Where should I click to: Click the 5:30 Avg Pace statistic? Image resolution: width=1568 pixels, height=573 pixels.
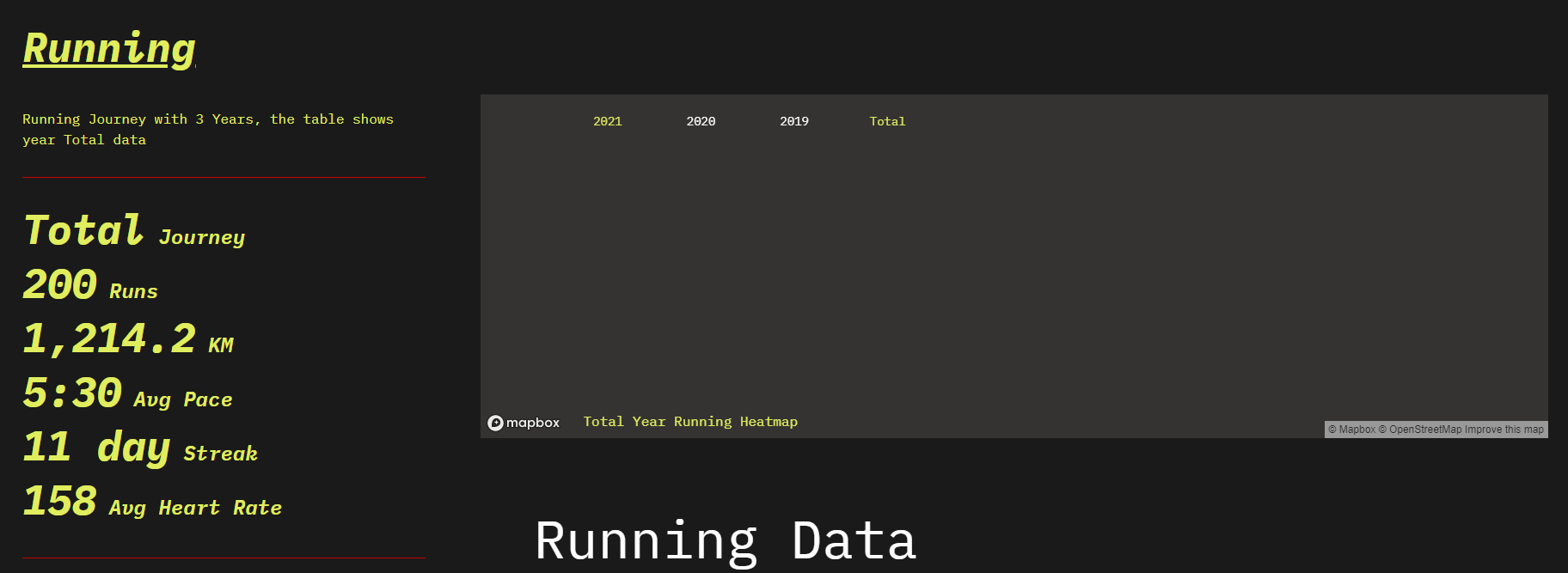(127, 393)
